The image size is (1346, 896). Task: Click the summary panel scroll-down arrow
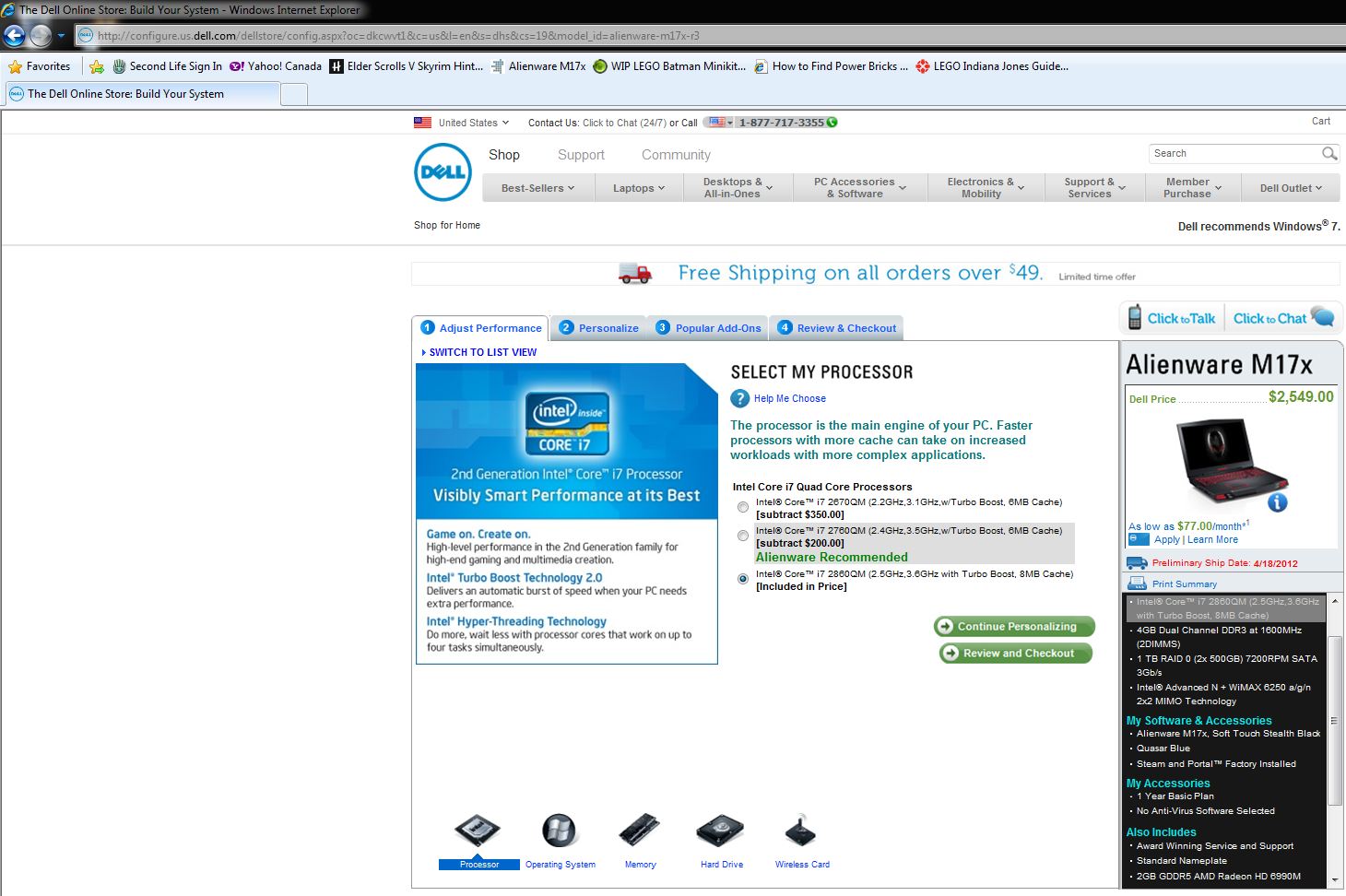(1334, 879)
